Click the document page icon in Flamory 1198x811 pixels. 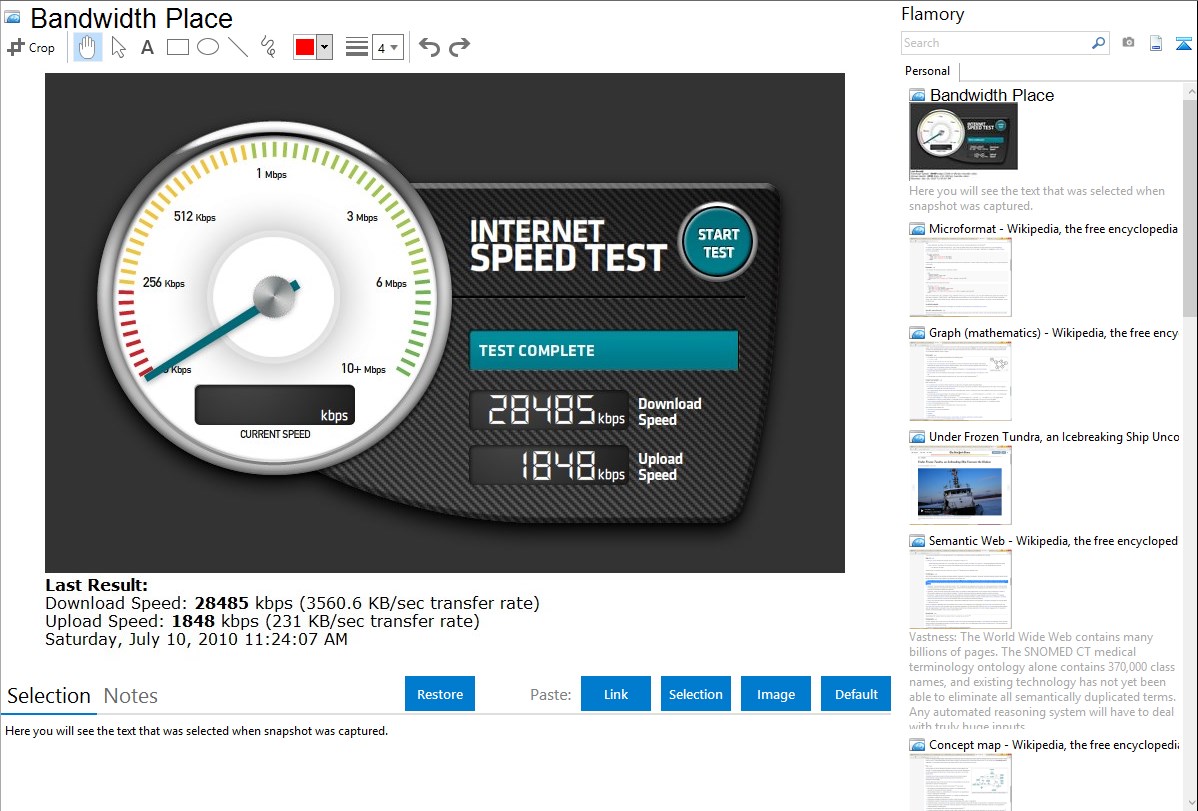1156,43
